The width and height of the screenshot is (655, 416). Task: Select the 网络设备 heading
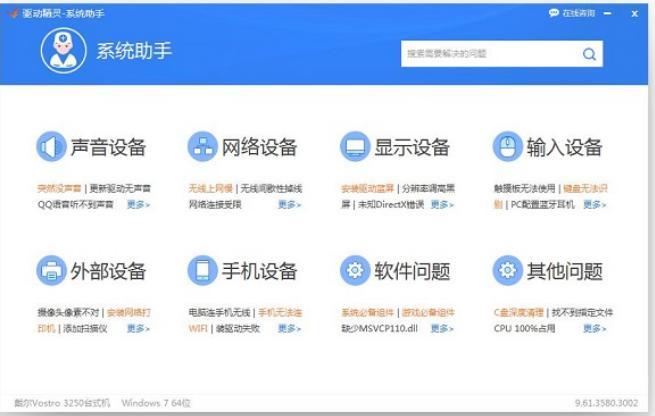click(x=259, y=147)
